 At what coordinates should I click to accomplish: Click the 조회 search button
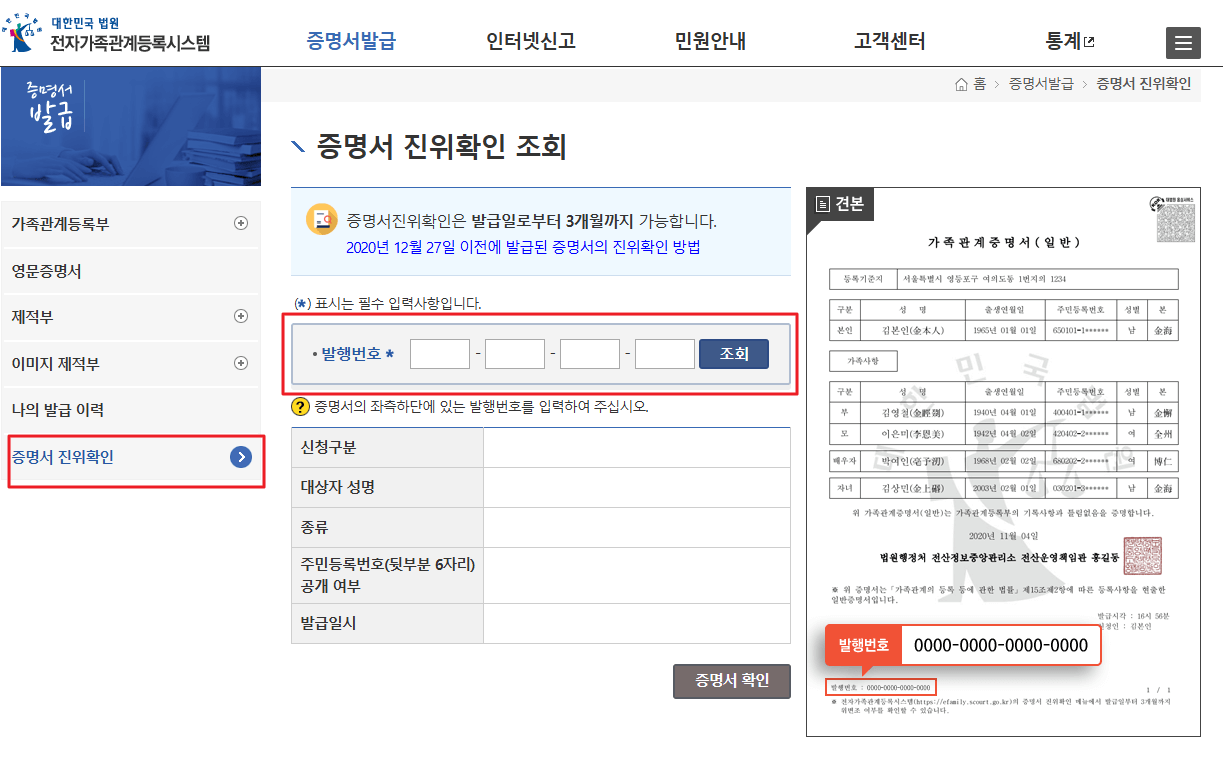click(x=733, y=353)
